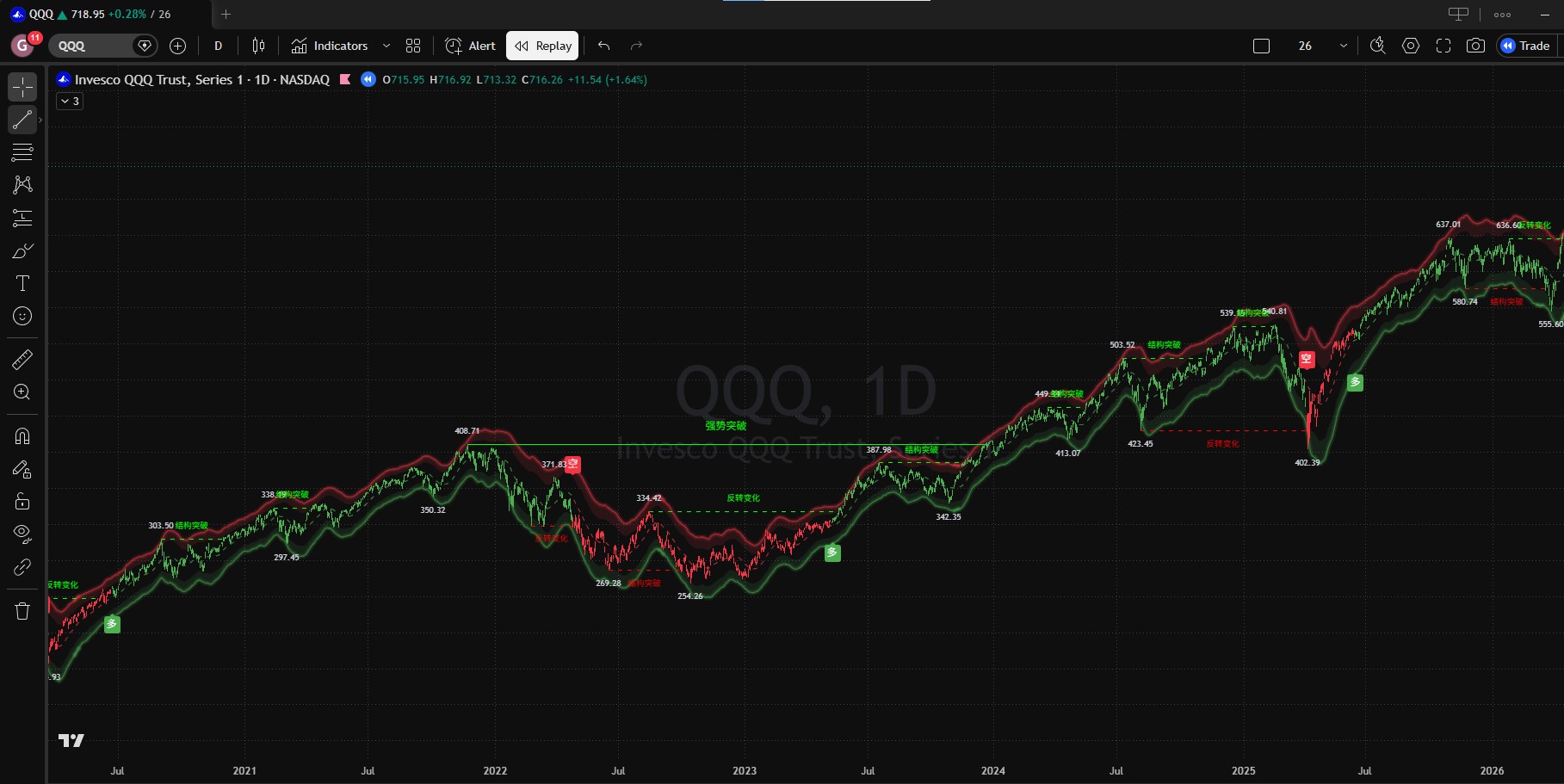Click the Trade button
Screen dimensions: 1564x784
click(x=1526, y=46)
